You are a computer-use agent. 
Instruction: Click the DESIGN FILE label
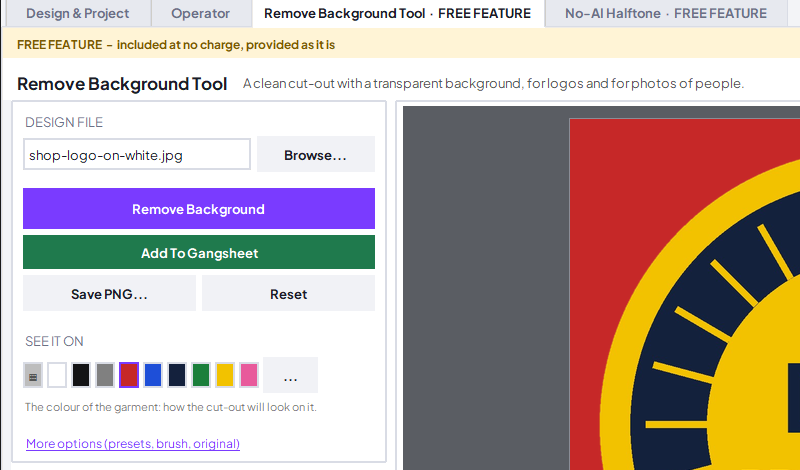64,122
